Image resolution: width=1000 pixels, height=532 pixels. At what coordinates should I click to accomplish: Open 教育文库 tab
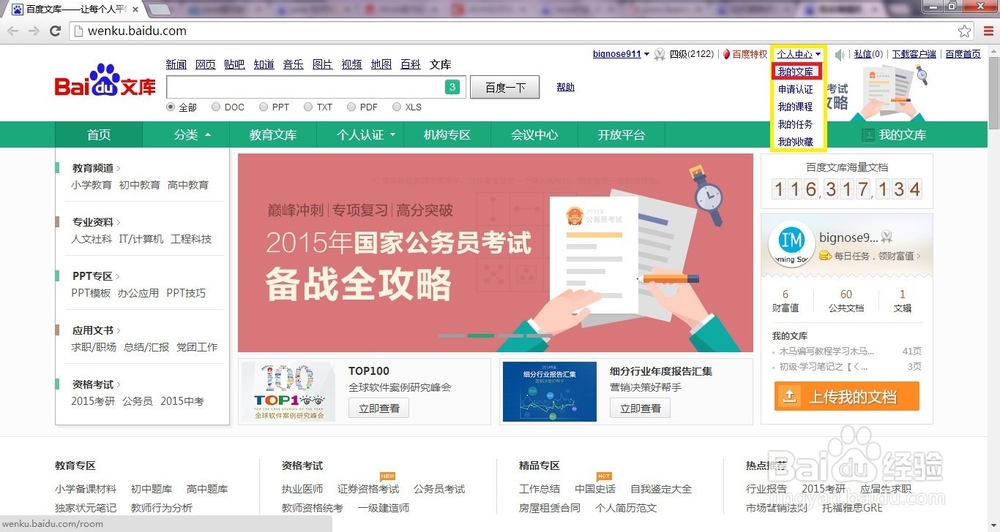tap(273, 135)
